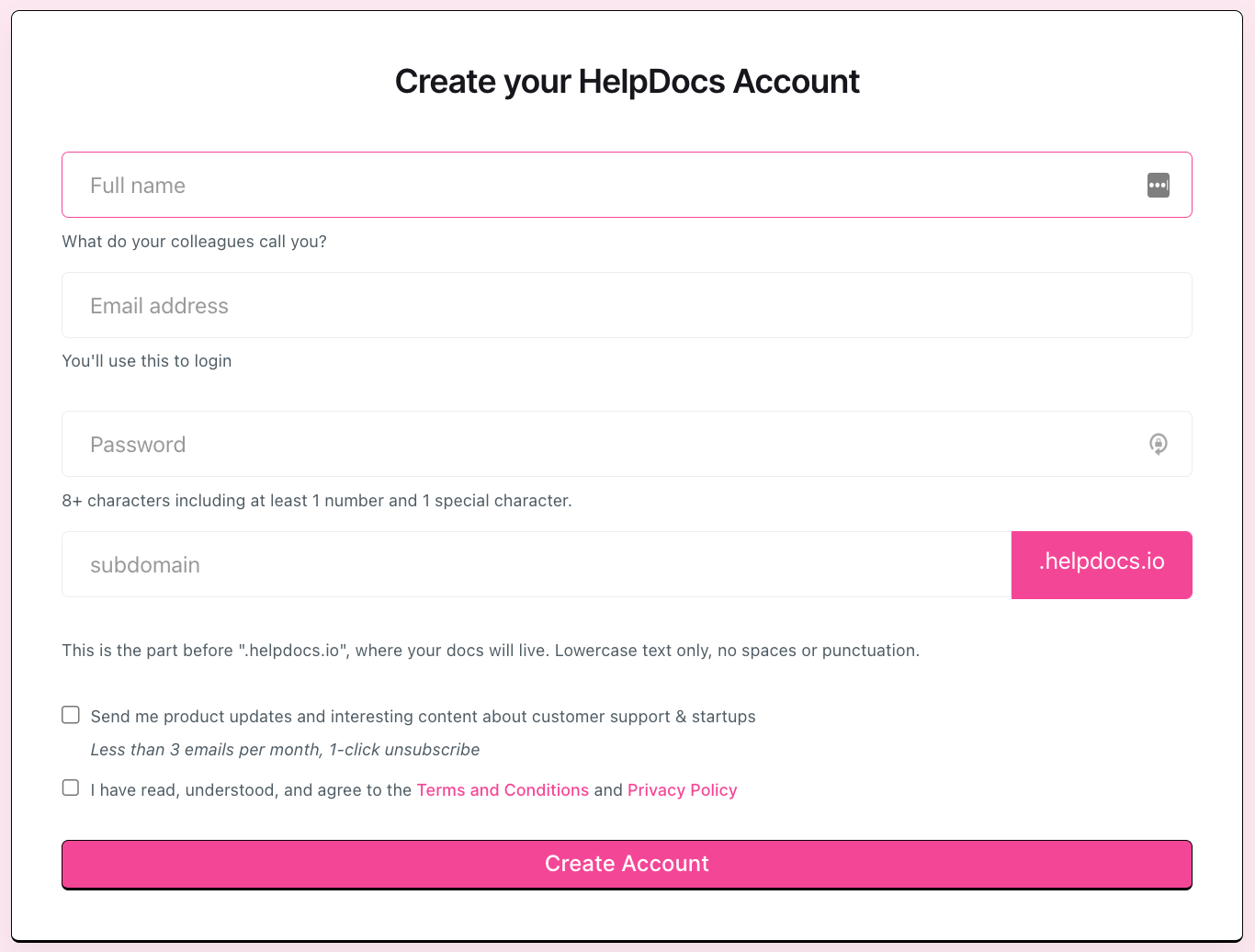Image resolution: width=1255 pixels, height=952 pixels.
Task: Focus the Full name input field
Action: click(x=627, y=185)
